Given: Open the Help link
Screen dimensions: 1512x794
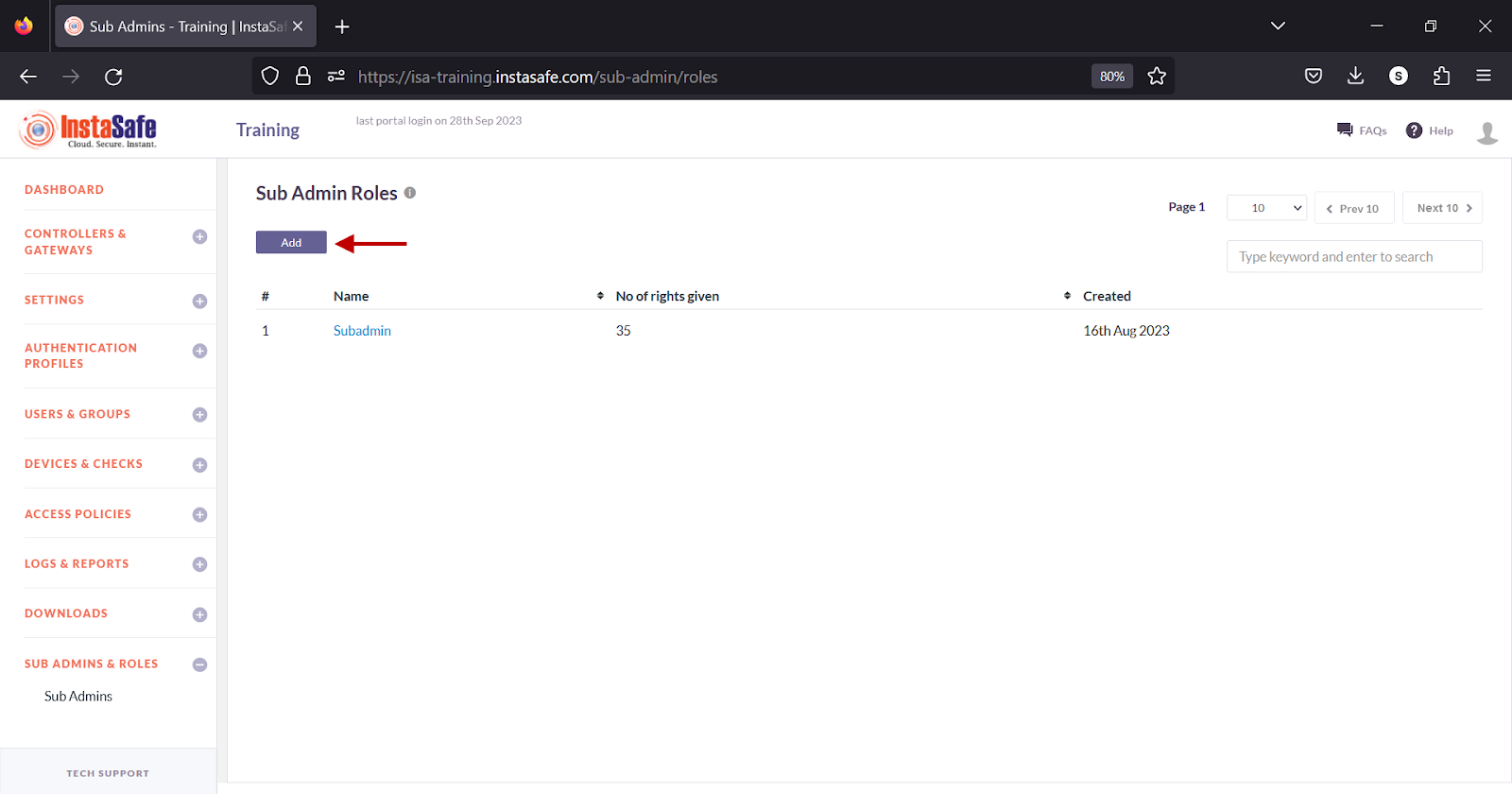Looking at the screenshot, I should 1430,130.
